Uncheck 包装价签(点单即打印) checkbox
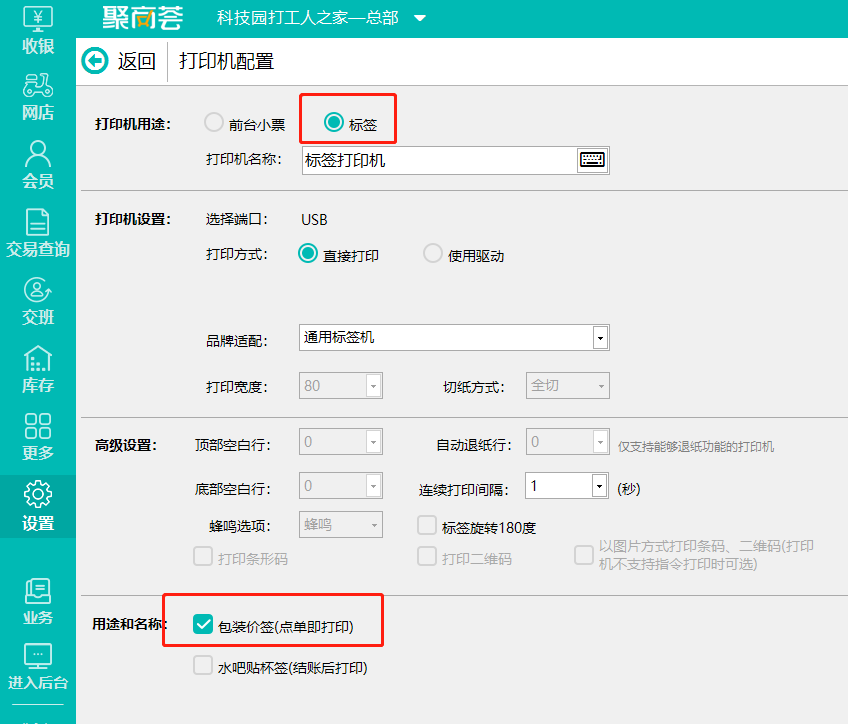The height and width of the screenshot is (724, 848). (x=203, y=626)
